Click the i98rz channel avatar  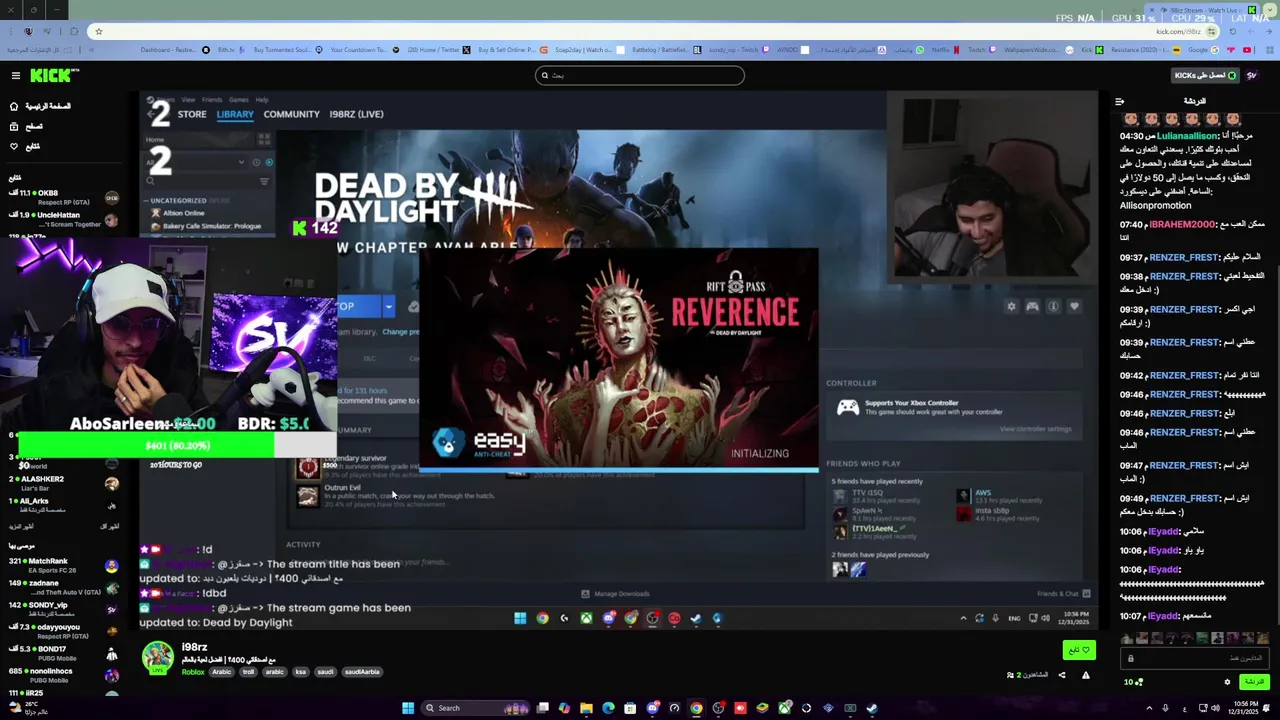pyautogui.click(x=157, y=657)
